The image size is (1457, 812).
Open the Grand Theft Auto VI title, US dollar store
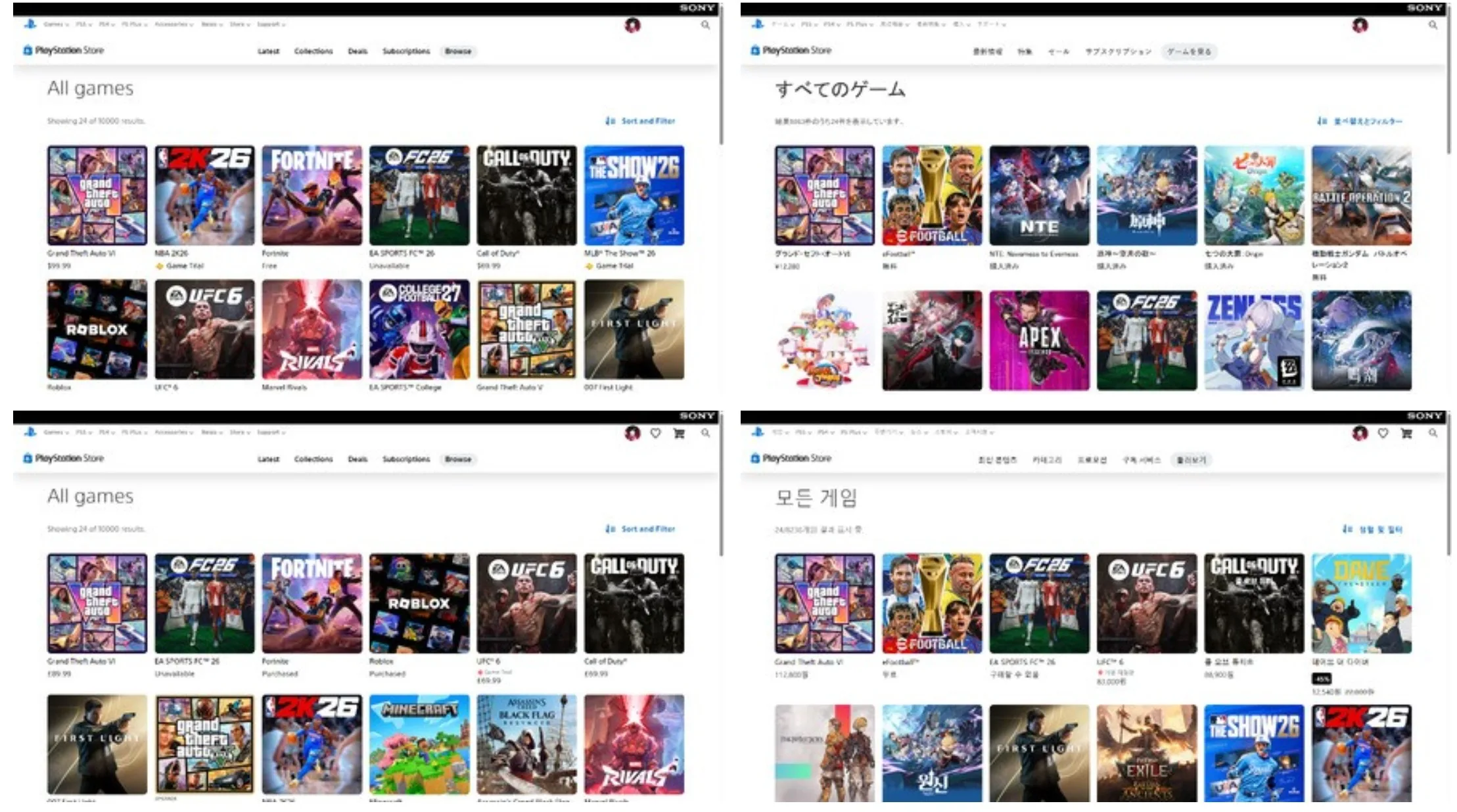point(81,254)
